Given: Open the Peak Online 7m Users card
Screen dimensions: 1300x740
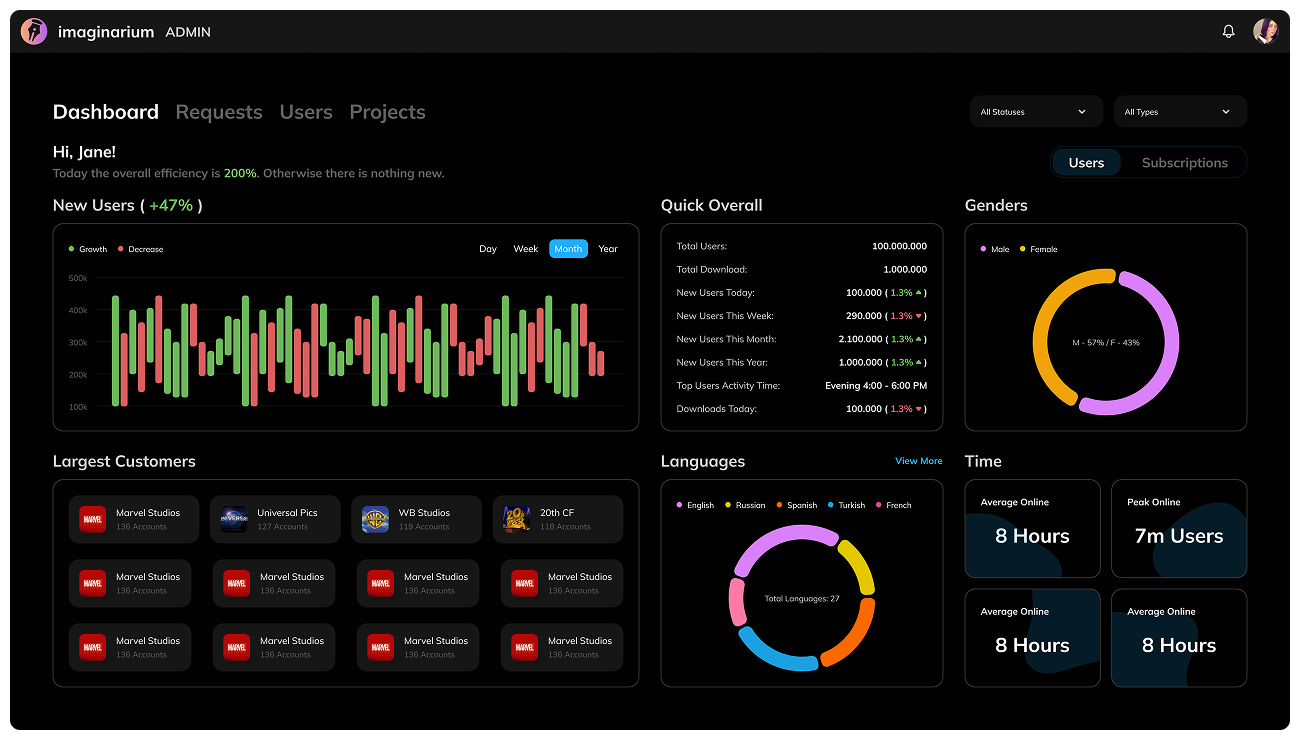Looking at the screenshot, I should tap(1178, 528).
